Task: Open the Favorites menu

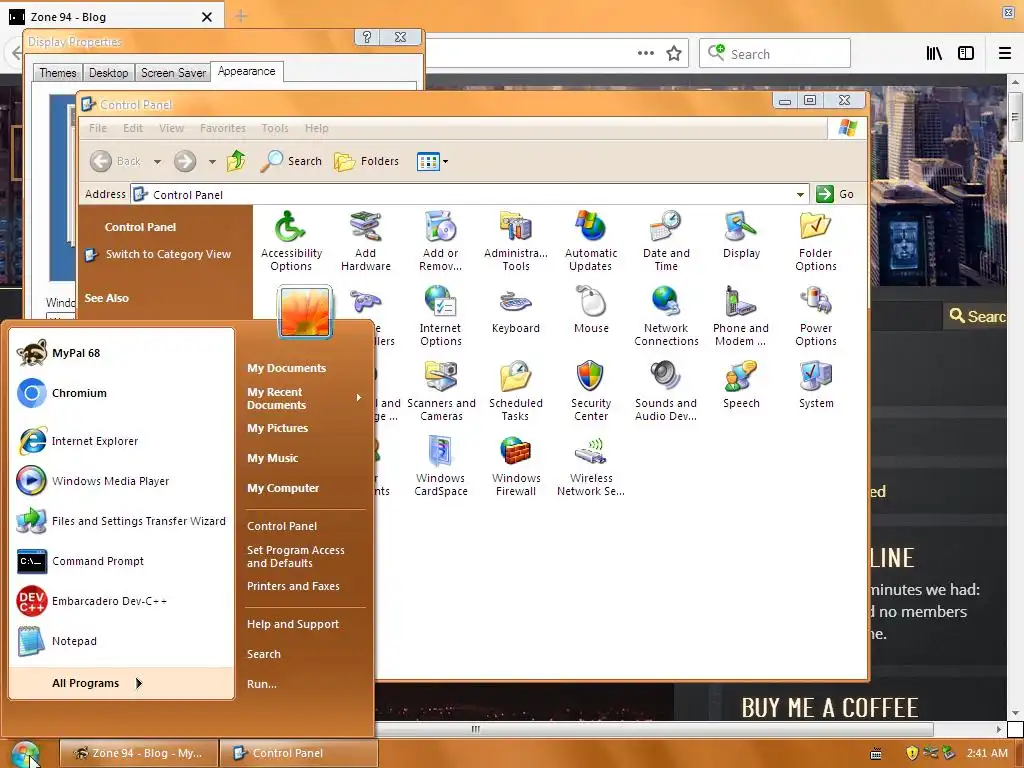Action: (x=223, y=128)
